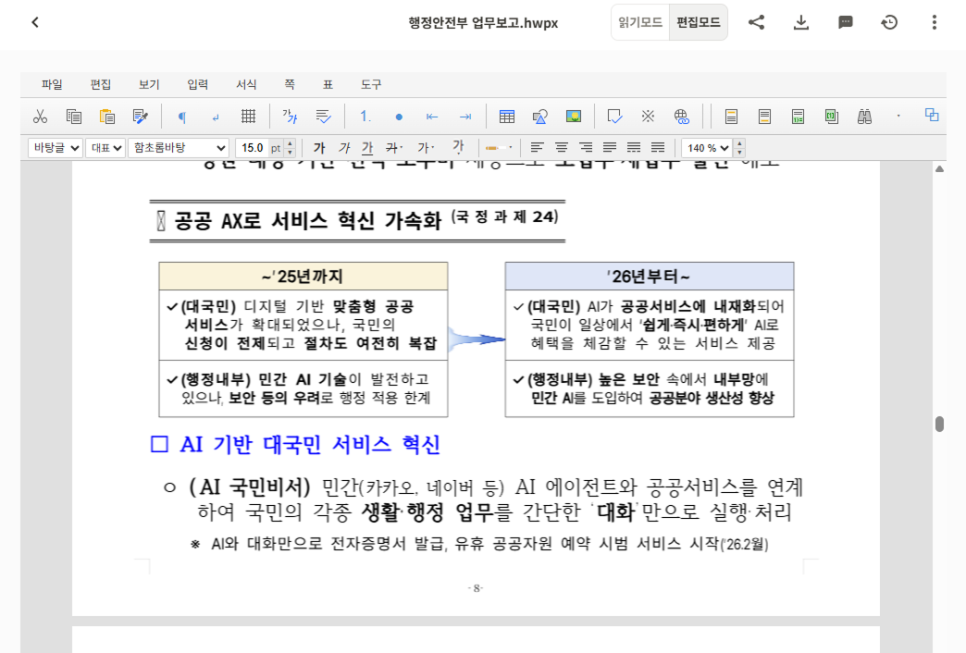Open the 도구 menu
The image size is (966, 653).
371,84
